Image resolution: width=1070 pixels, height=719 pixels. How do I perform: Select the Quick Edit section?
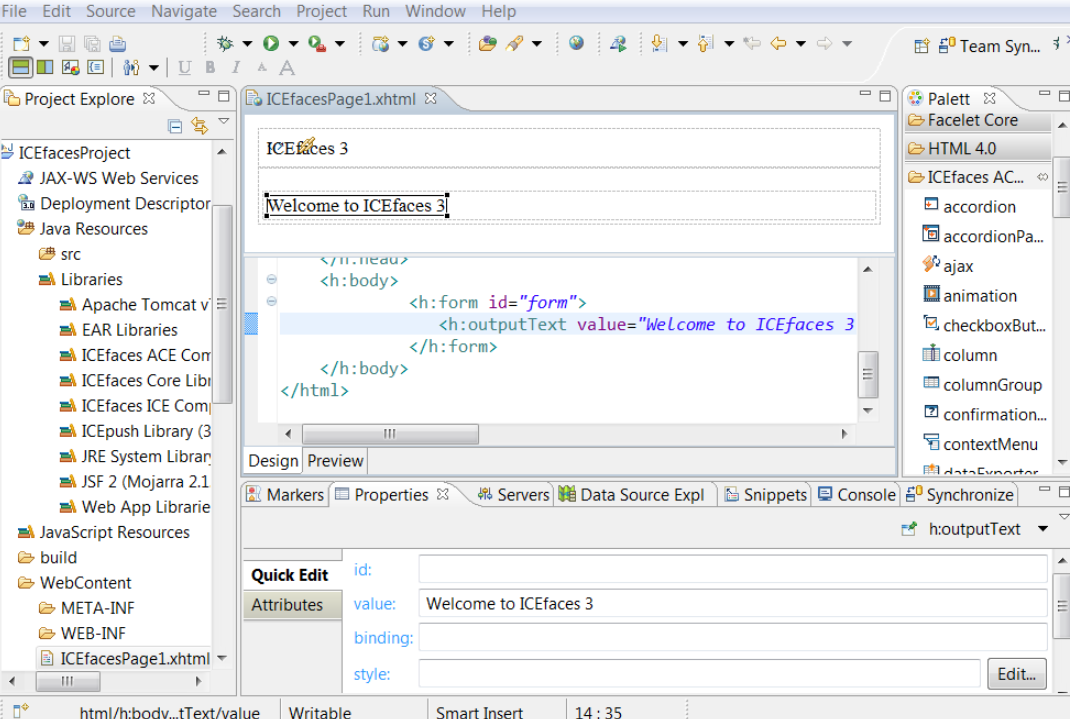point(292,575)
